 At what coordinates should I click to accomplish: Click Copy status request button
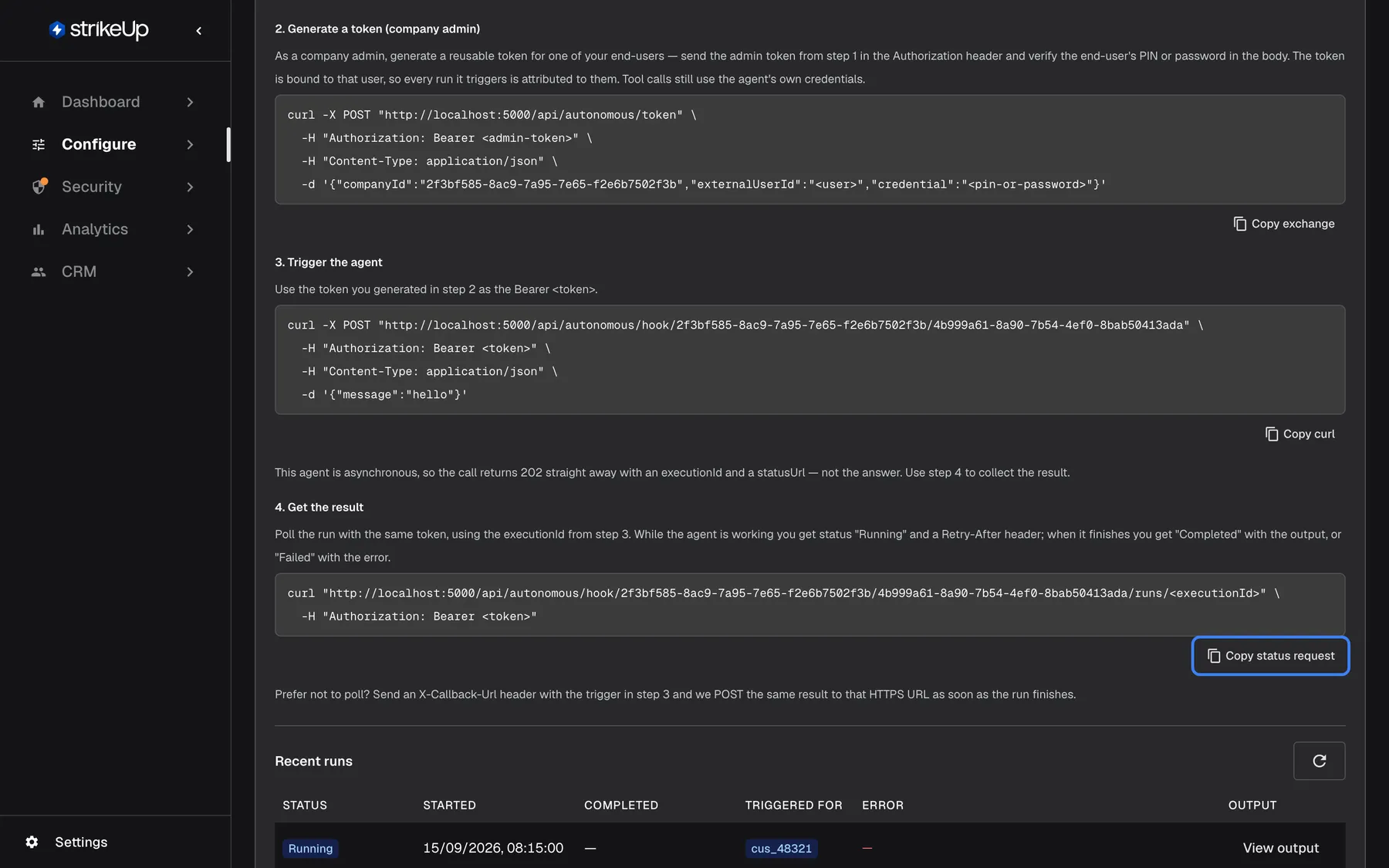[x=1270, y=656]
